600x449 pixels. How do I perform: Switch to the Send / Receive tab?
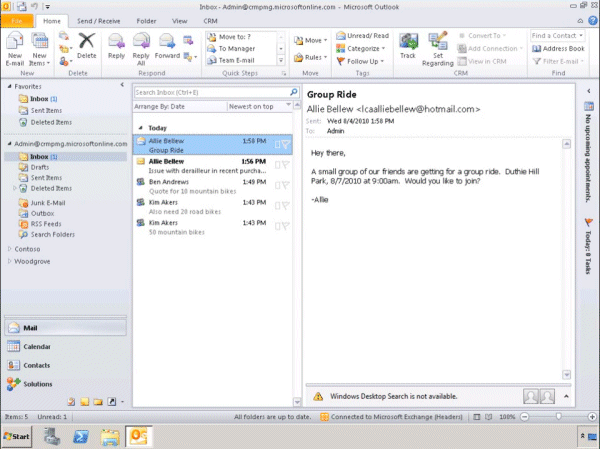pyautogui.click(x=99, y=21)
